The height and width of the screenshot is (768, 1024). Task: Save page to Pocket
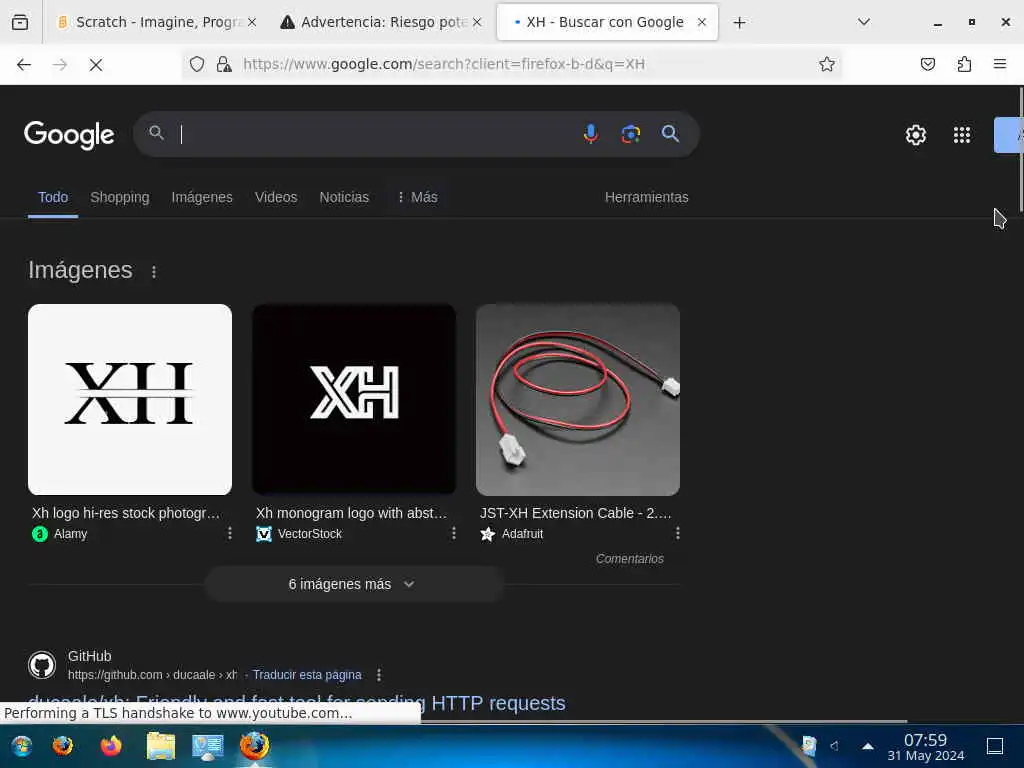(x=928, y=64)
